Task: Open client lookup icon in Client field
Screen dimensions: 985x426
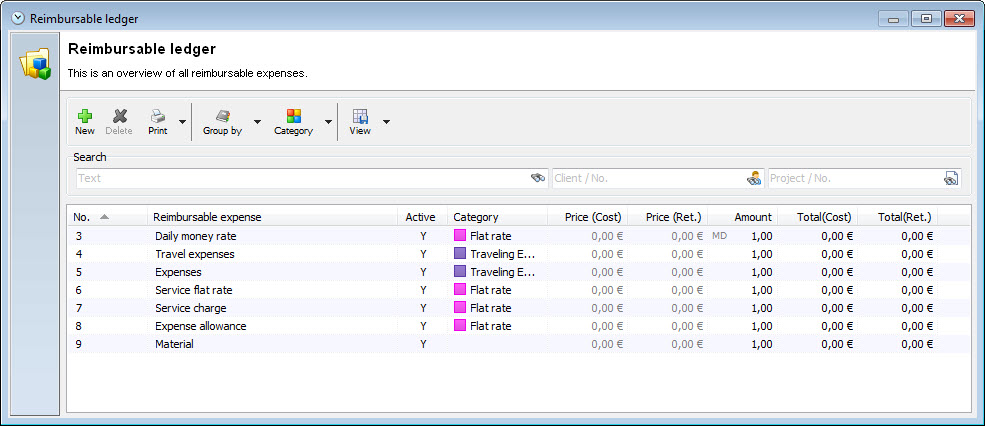Action: [x=754, y=178]
